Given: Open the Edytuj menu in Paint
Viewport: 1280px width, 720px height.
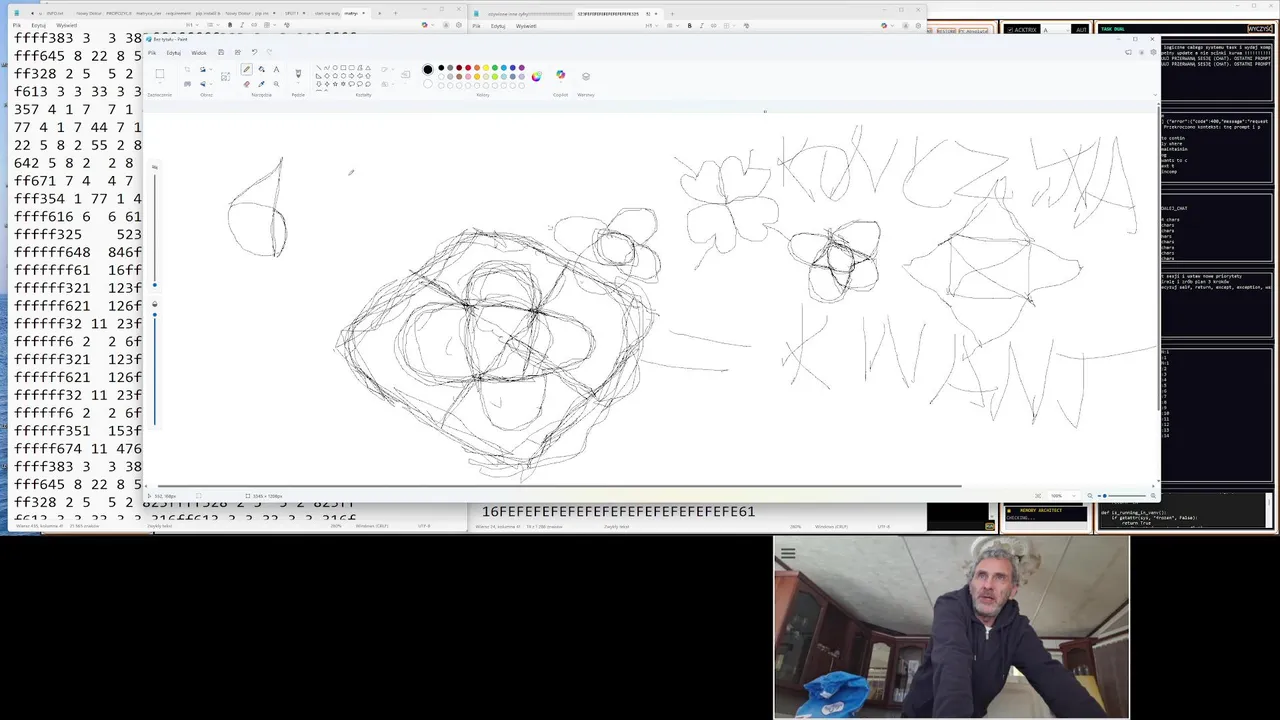Looking at the screenshot, I should pos(174,52).
